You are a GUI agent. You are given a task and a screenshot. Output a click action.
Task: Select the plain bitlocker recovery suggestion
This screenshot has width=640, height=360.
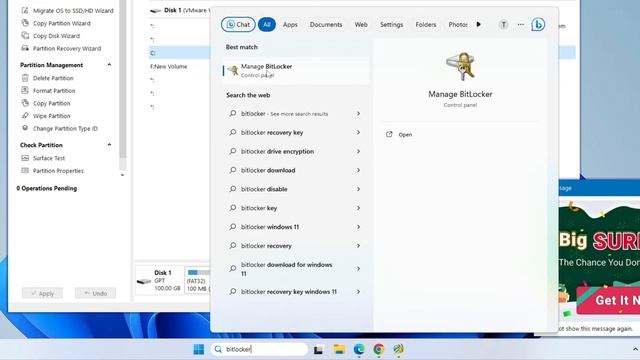296,246
